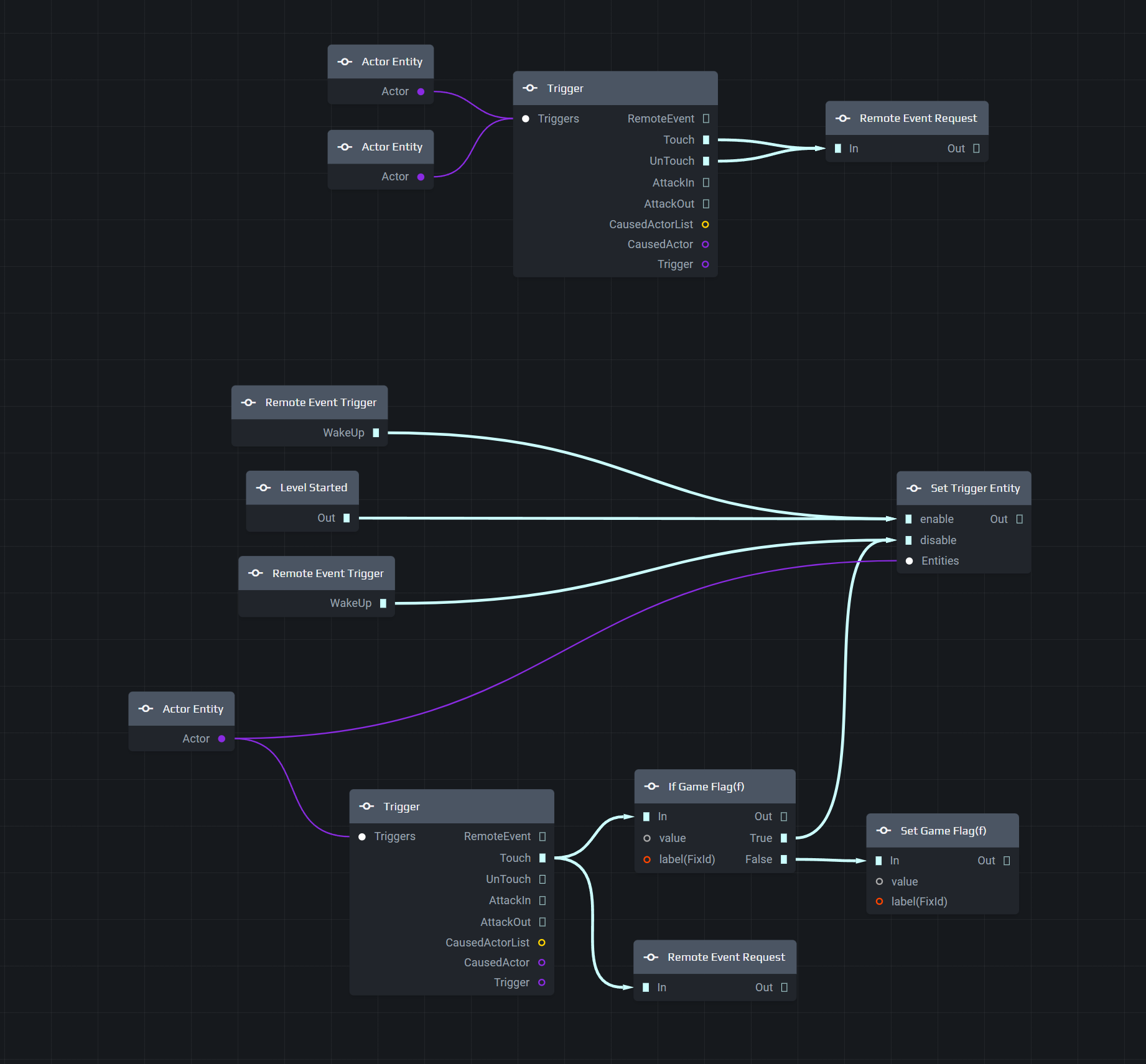Click label(FixId) pin on Set Game Flag(f)

(x=879, y=902)
